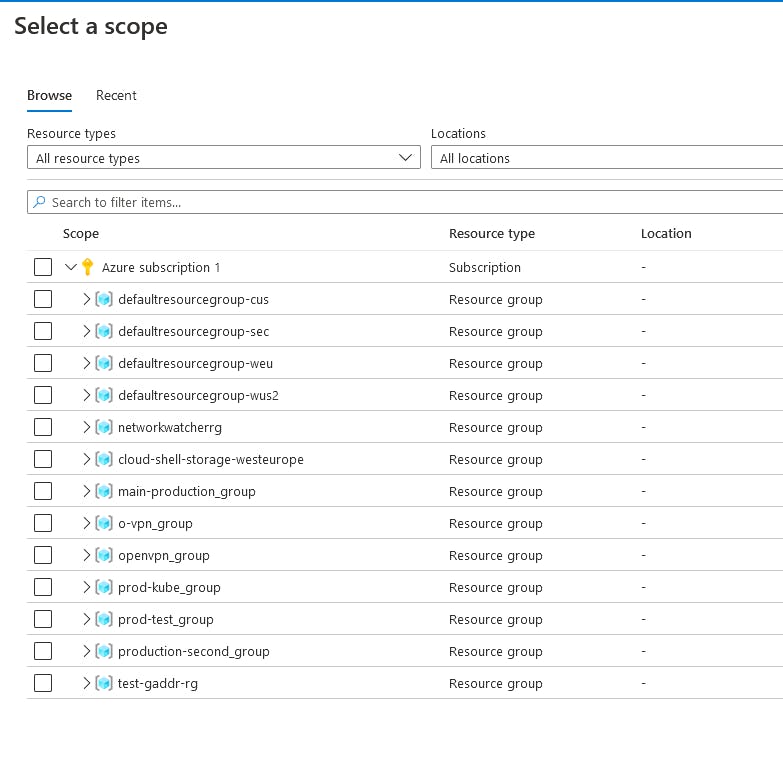Expand the defaultresourcegroup-sec node
The width and height of the screenshot is (783, 780).
point(86,331)
